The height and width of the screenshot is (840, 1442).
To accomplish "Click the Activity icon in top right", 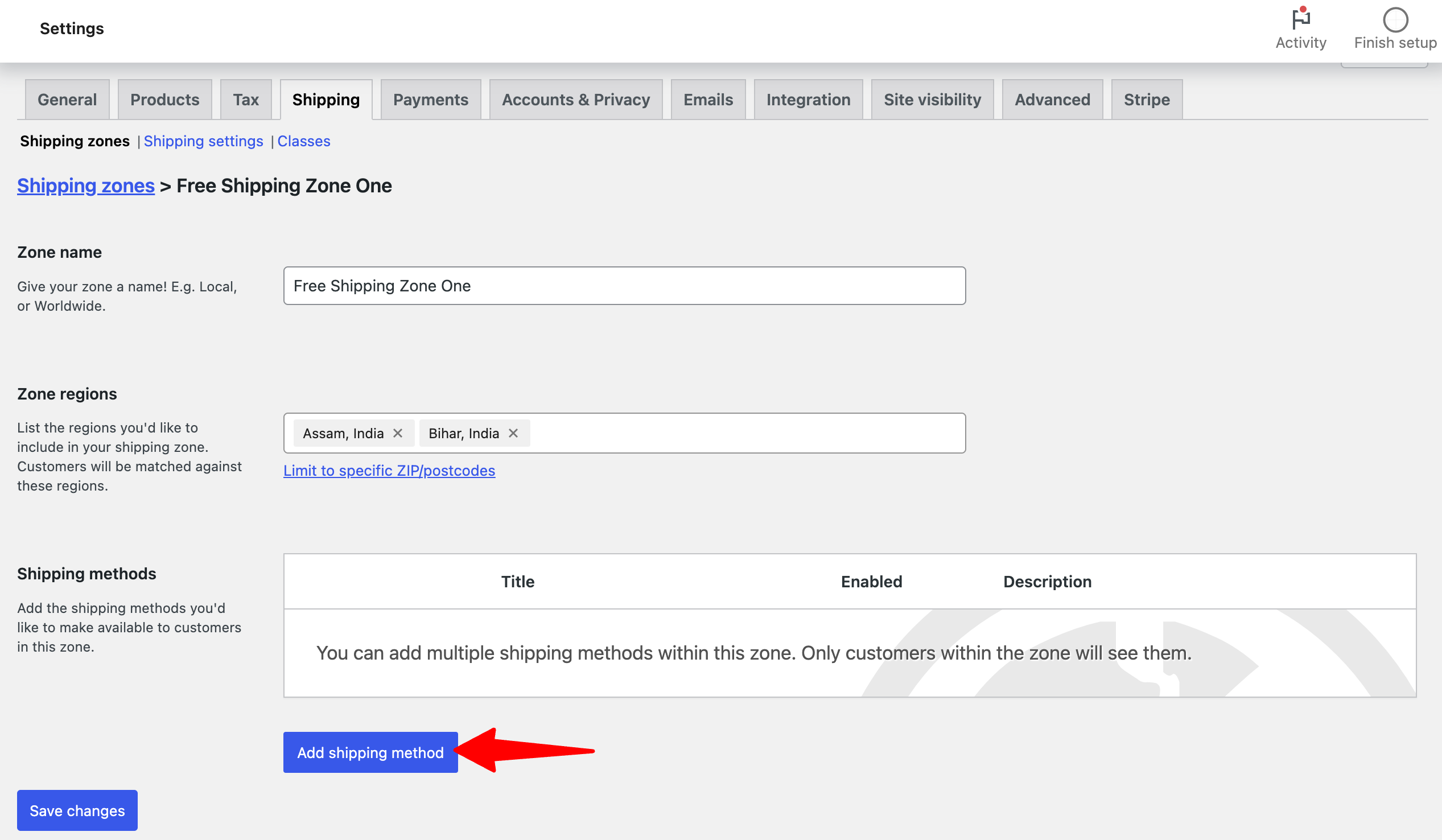I will point(1300,19).
